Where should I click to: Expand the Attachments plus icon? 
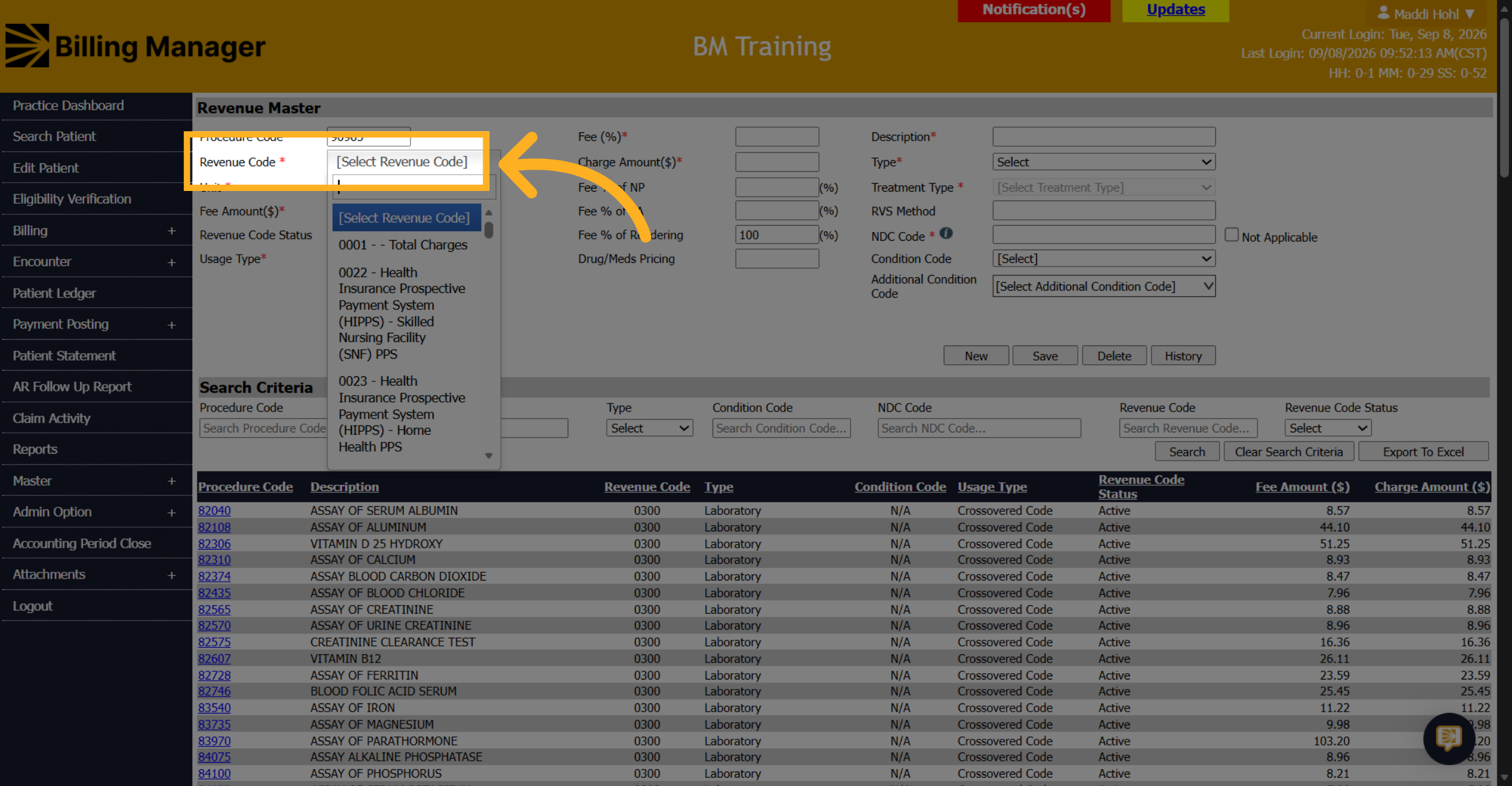pos(171,575)
